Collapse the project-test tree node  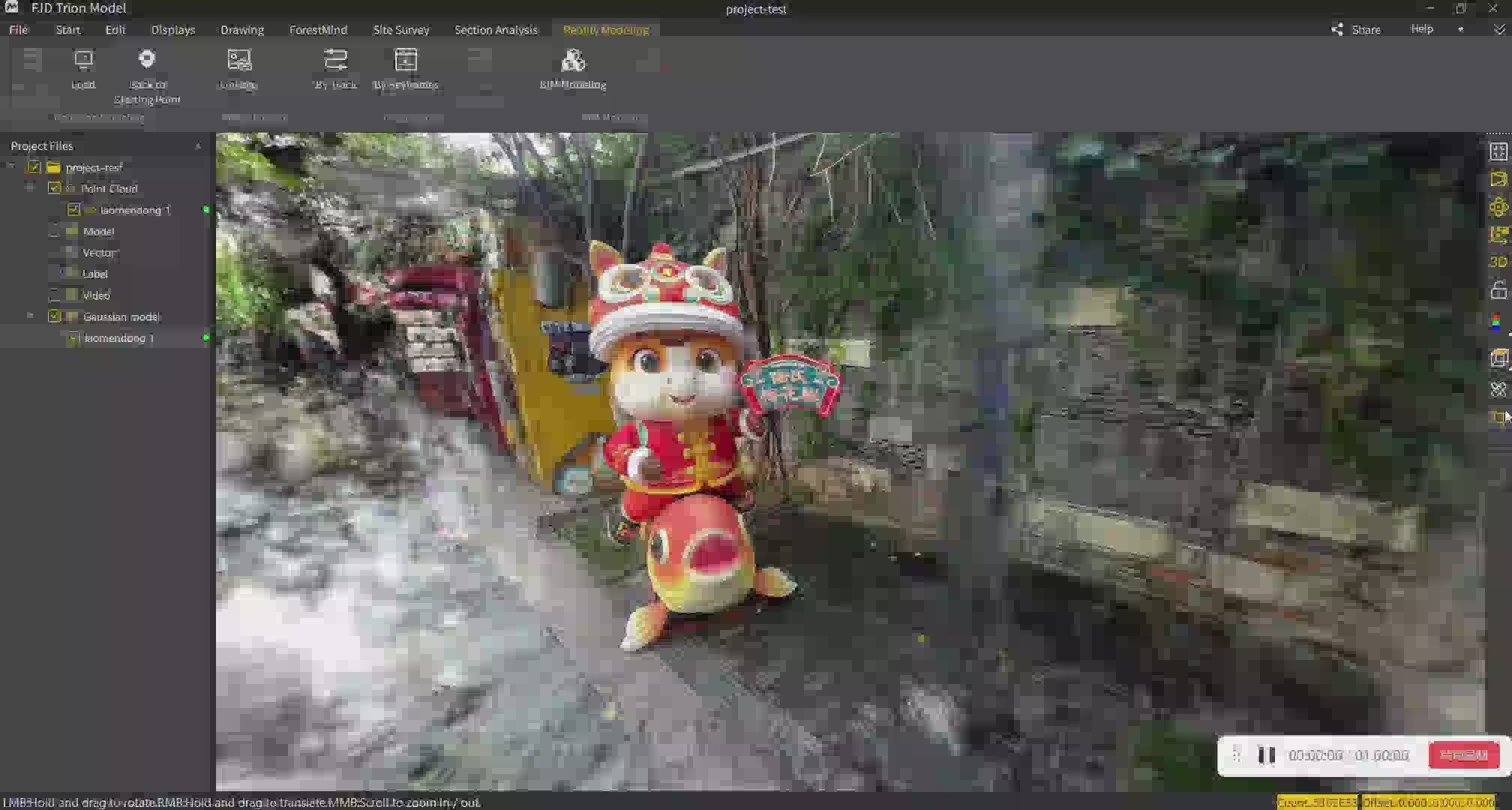tap(12, 166)
